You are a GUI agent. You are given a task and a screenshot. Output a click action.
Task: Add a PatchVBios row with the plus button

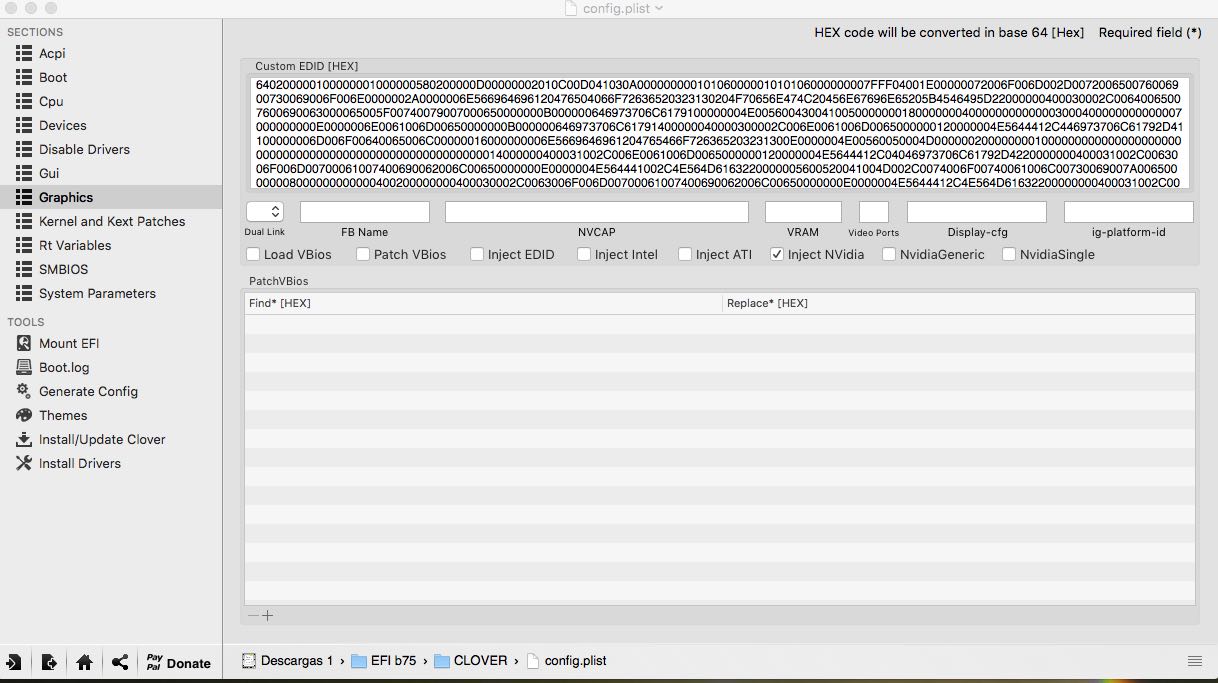click(268, 616)
